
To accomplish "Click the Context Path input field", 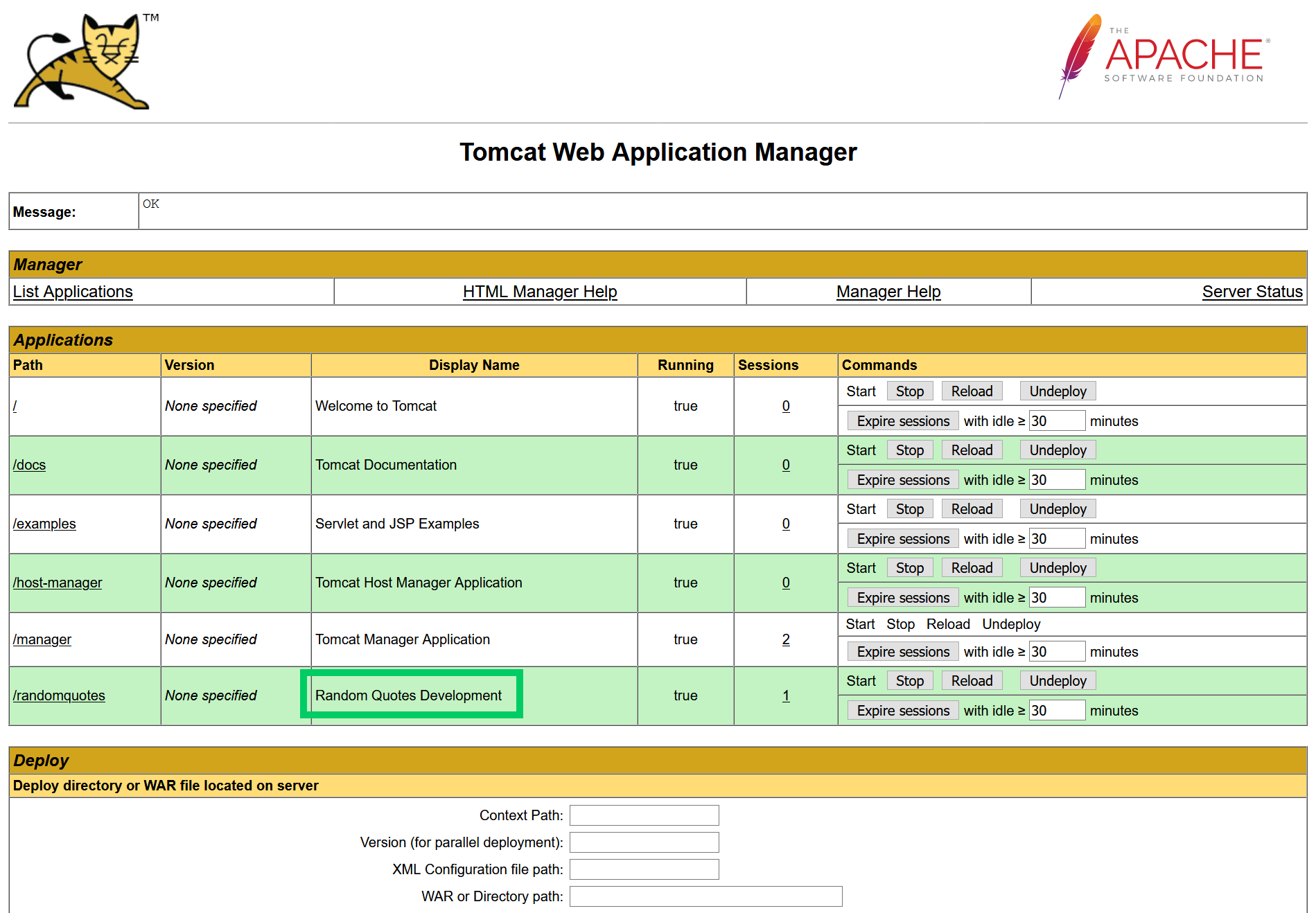I will coord(643,815).
